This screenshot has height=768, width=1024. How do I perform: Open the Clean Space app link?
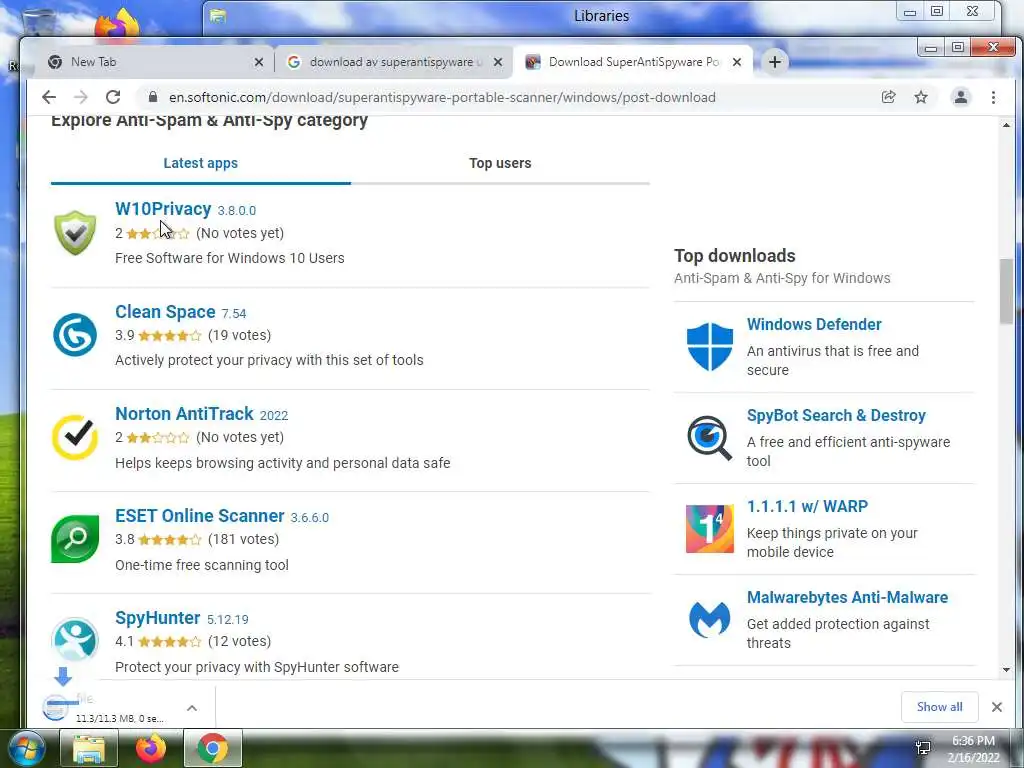click(x=165, y=312)
